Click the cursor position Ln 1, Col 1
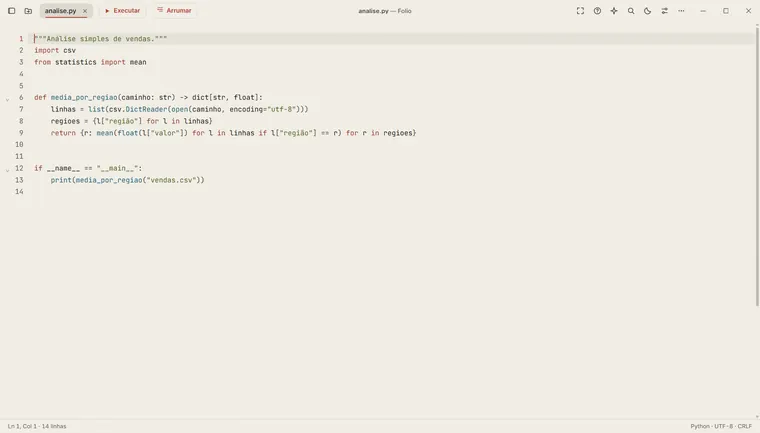Screen dimensions: 760x433 tap(22, 426)
